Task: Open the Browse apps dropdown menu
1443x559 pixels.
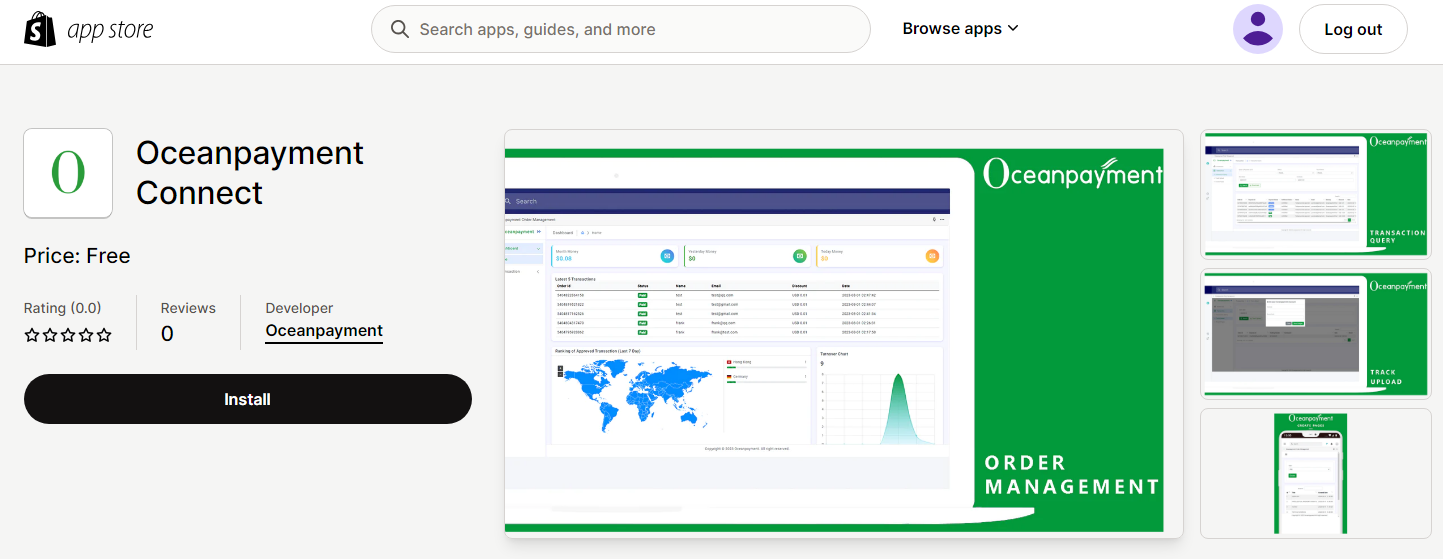Action: click(960, 29)
